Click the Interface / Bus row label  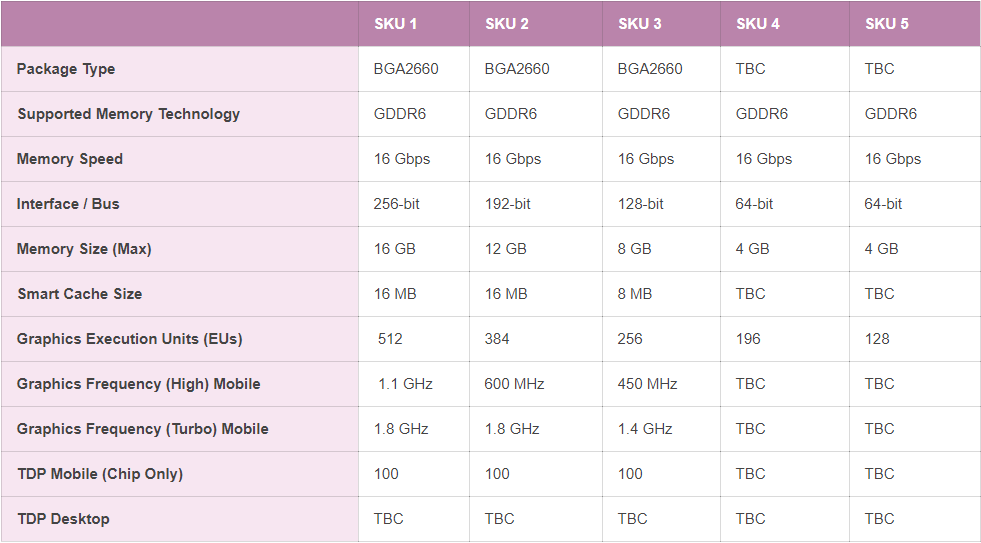click(68, 204)
